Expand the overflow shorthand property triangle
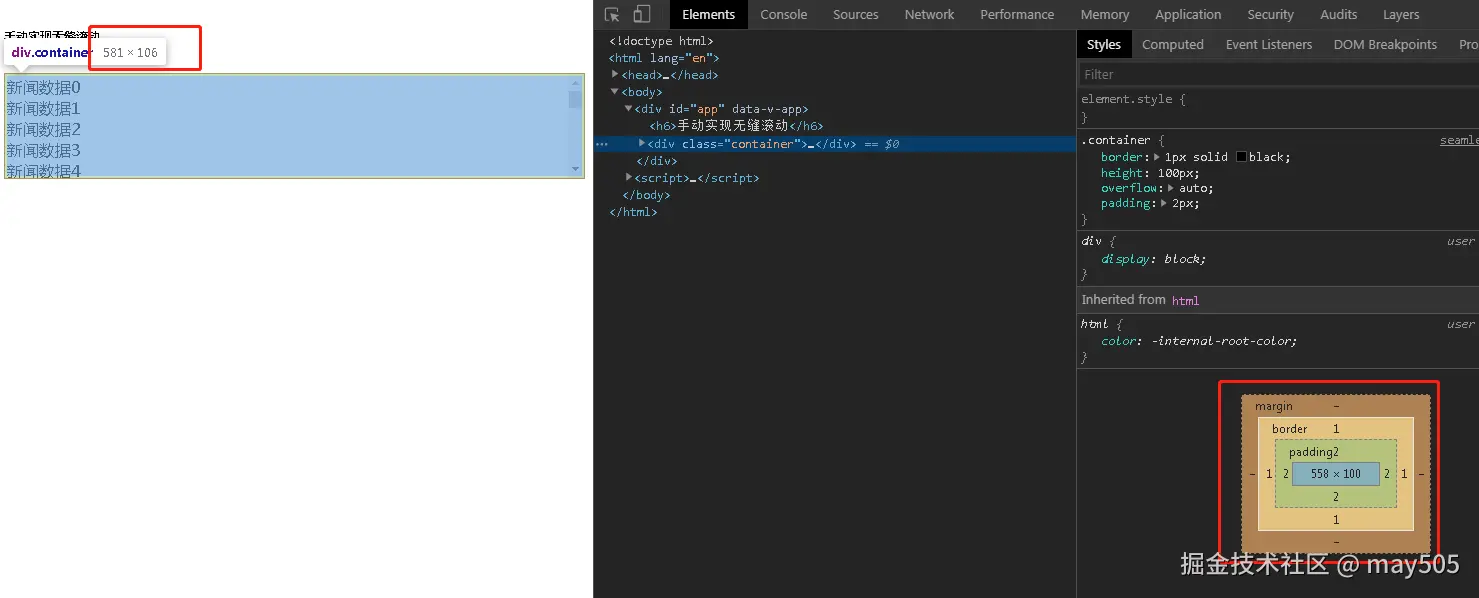 pos(1171,188)
